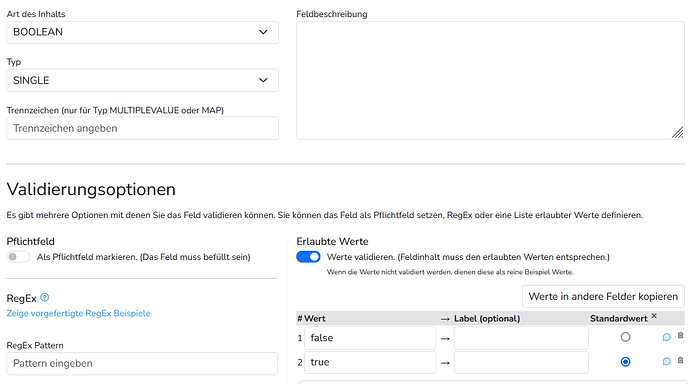This screenshot has width=690, height=384.
Task: Open Zeige vorgefertigte RegEx Beispiele link
Action: click(x=78, y=313)
